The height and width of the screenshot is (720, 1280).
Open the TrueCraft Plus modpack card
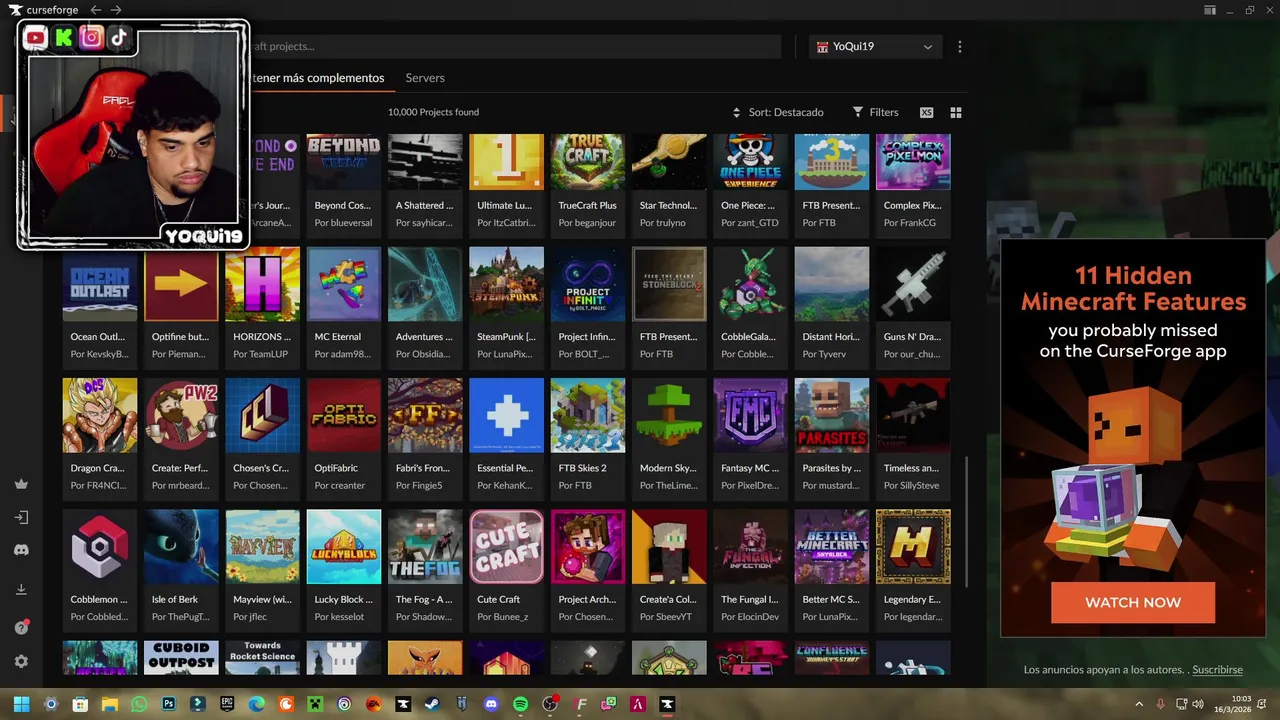coord(588,185)
